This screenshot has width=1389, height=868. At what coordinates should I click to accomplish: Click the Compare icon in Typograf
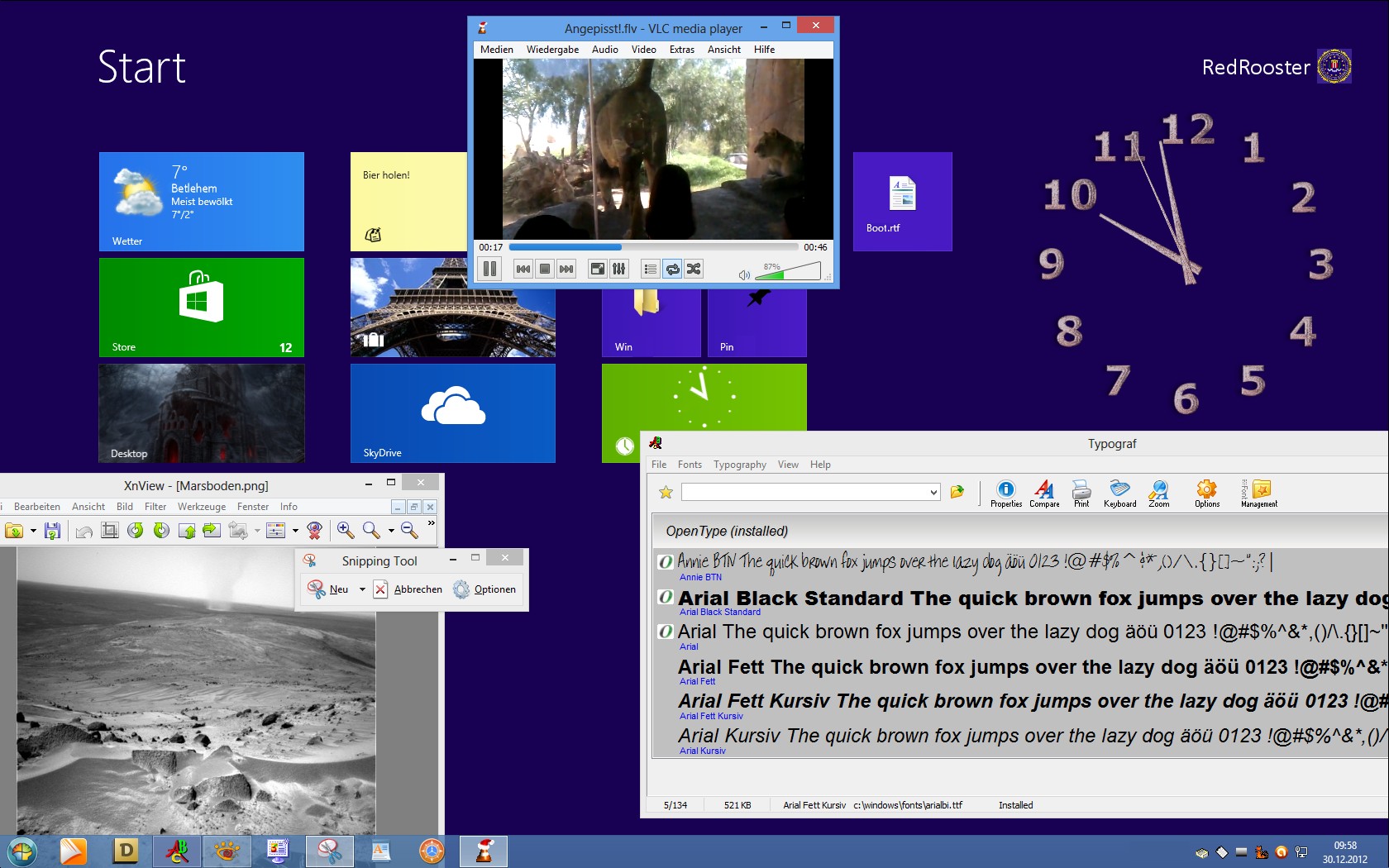[1044, 493]
